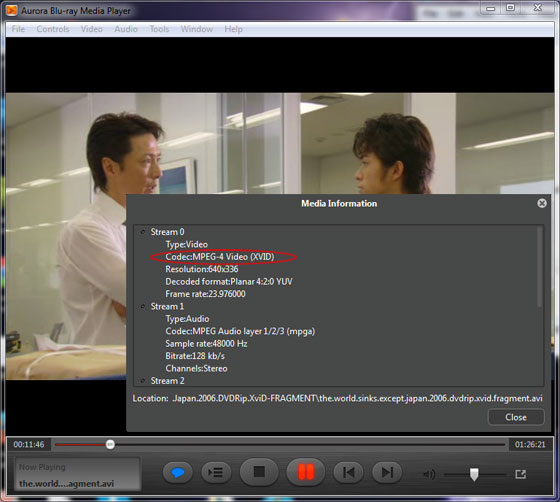
Task: Minimize the player window
Action: [491, 8]
